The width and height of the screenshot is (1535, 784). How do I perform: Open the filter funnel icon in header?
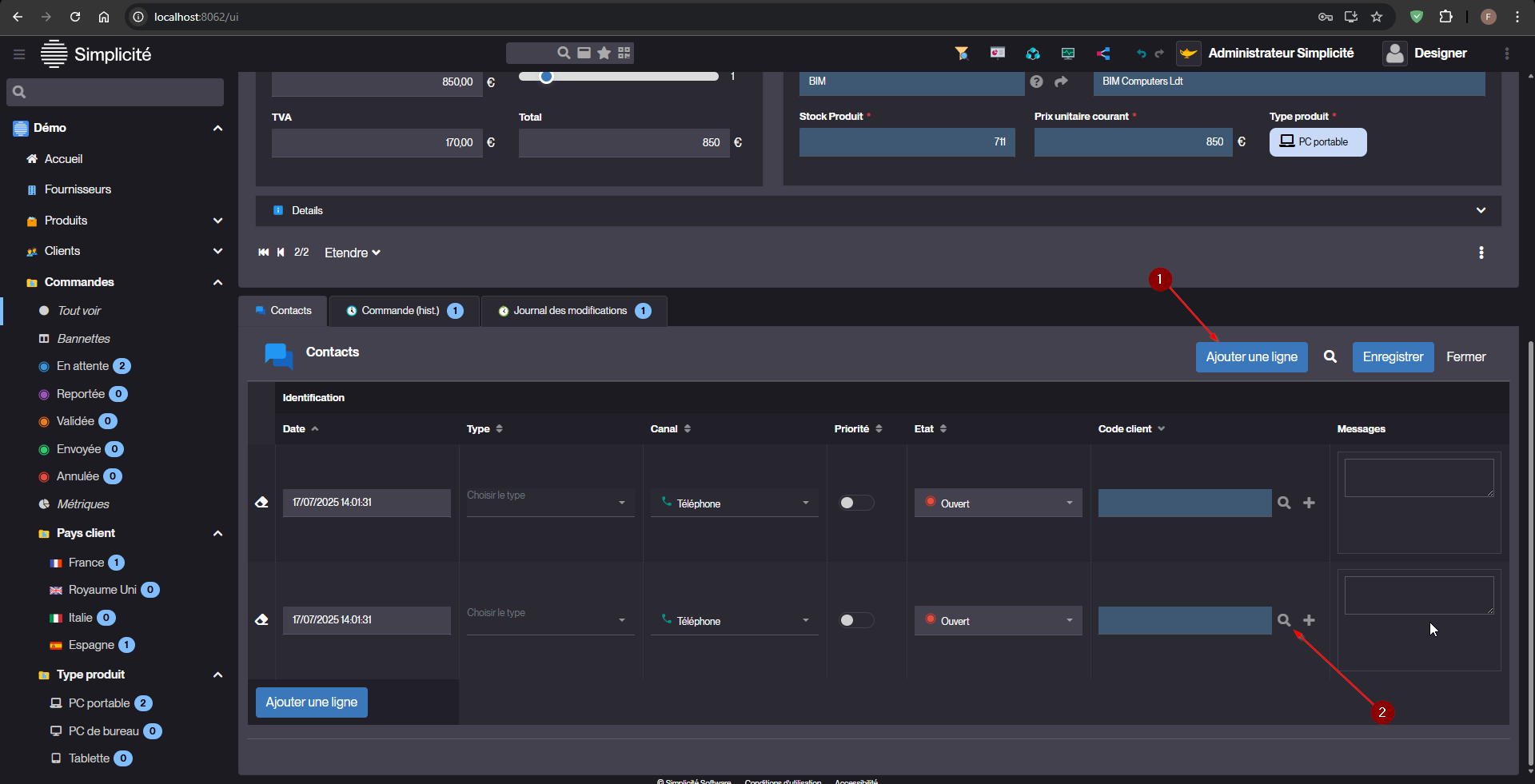pos(962,54)
